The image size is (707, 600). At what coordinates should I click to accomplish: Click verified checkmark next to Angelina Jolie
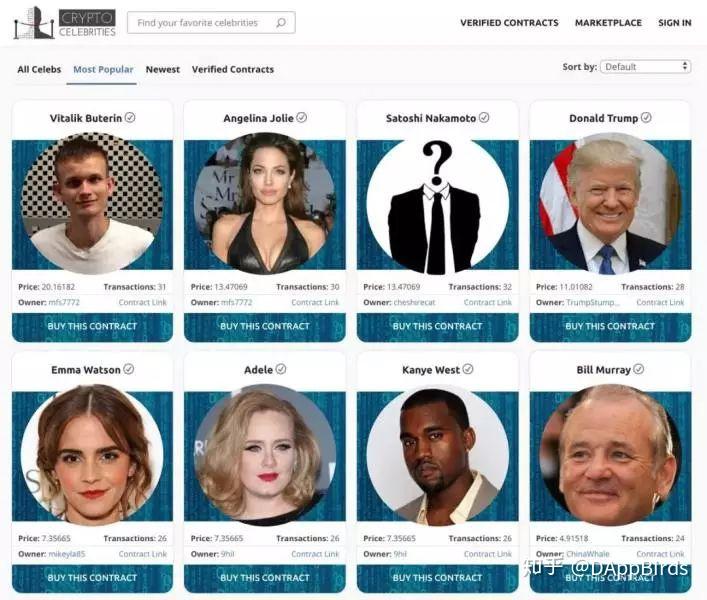(x=302, y=118)
